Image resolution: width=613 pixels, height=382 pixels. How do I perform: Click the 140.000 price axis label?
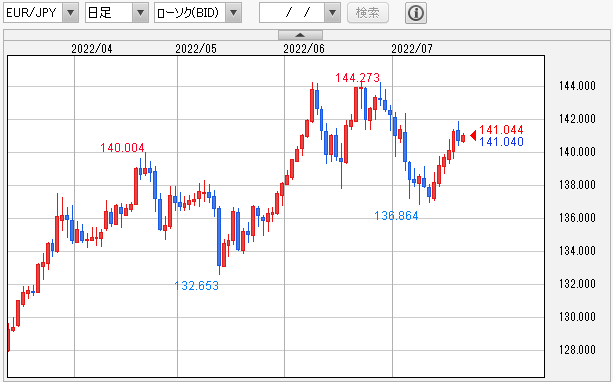577,152
